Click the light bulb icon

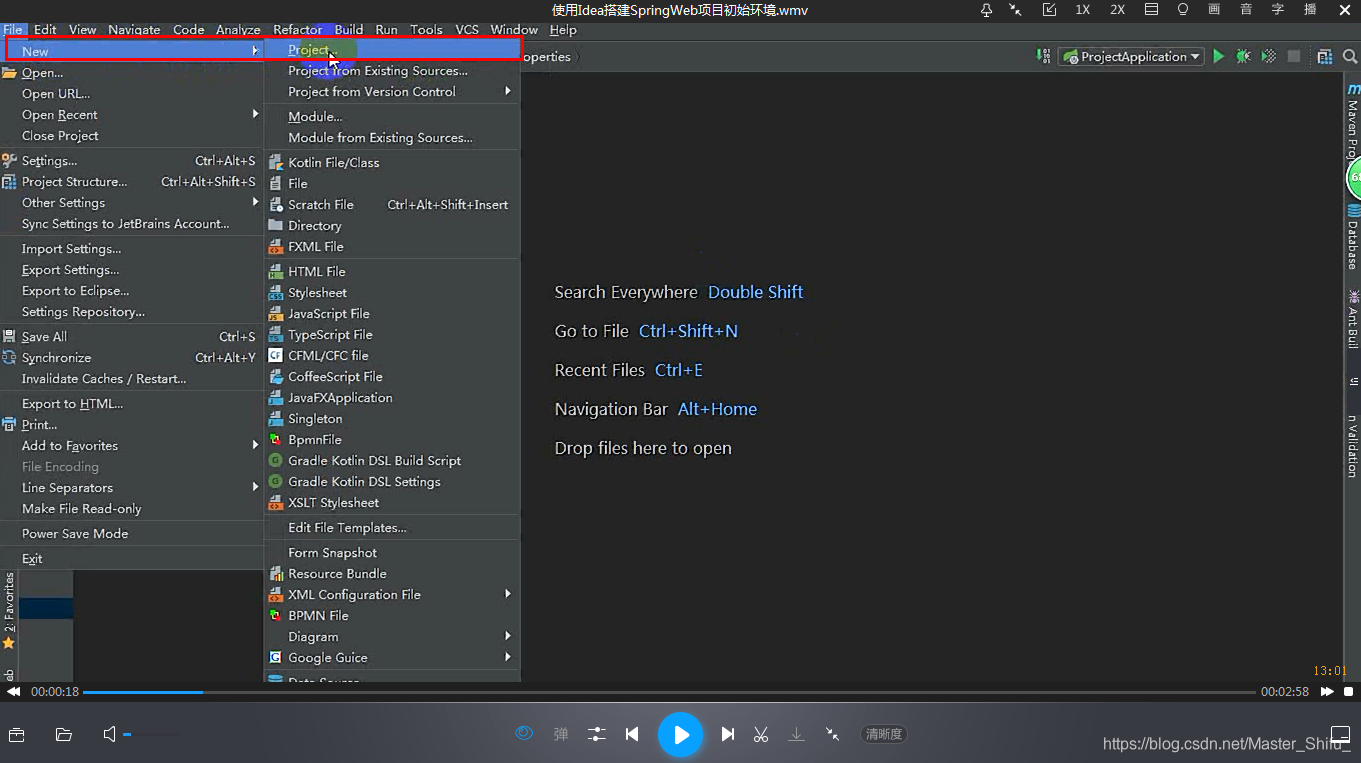(x=1183, y=10)
